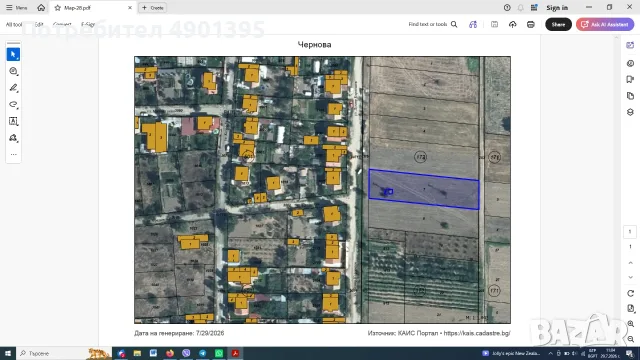Image resolution: width=640 pixels, height=360 pixels.
Task: Open the Menu hamburger
Action: (x=16, y=8)
